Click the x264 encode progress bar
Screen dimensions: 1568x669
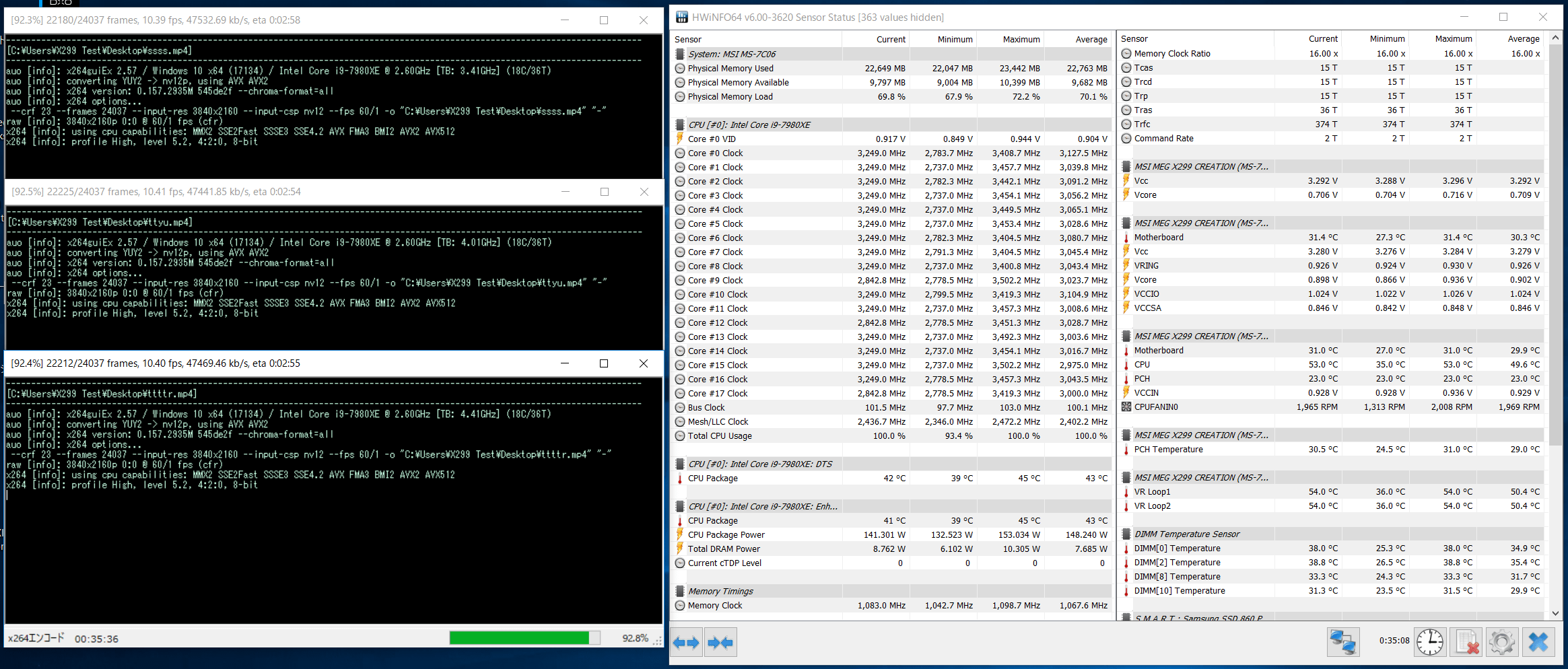click(x=524, y=637)
